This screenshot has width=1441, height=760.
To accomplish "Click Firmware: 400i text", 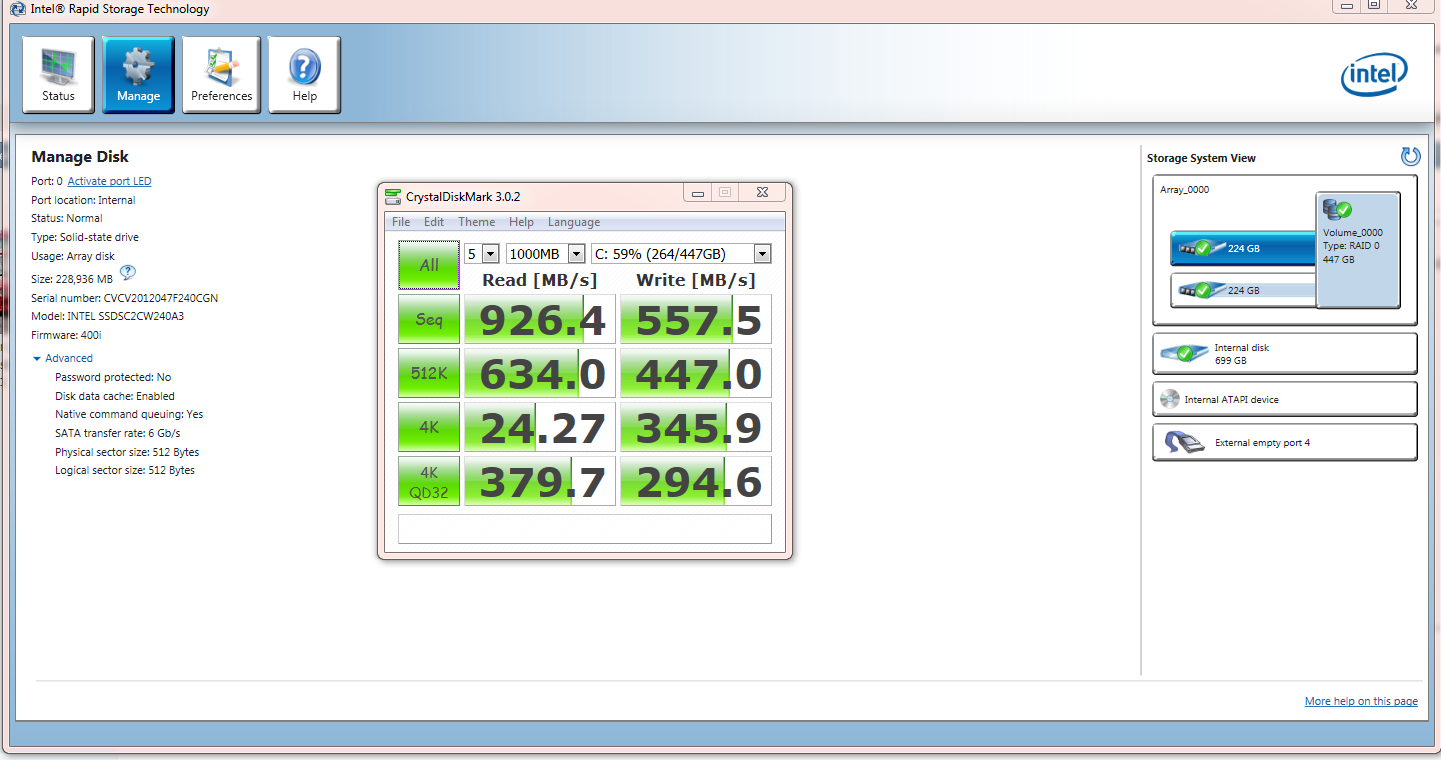I will click(x=65, y=335).
